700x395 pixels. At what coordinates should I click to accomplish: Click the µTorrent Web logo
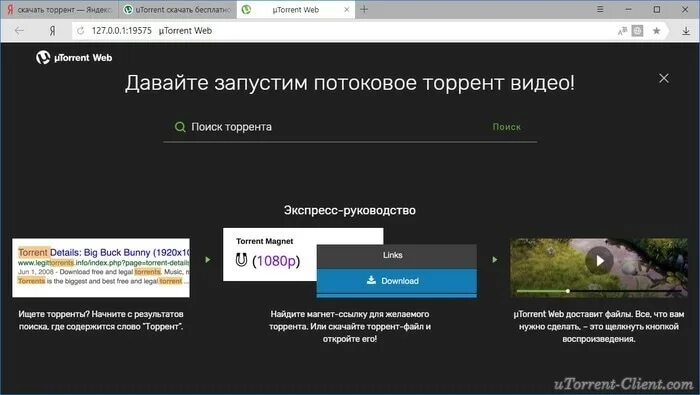tap(74, 57)
